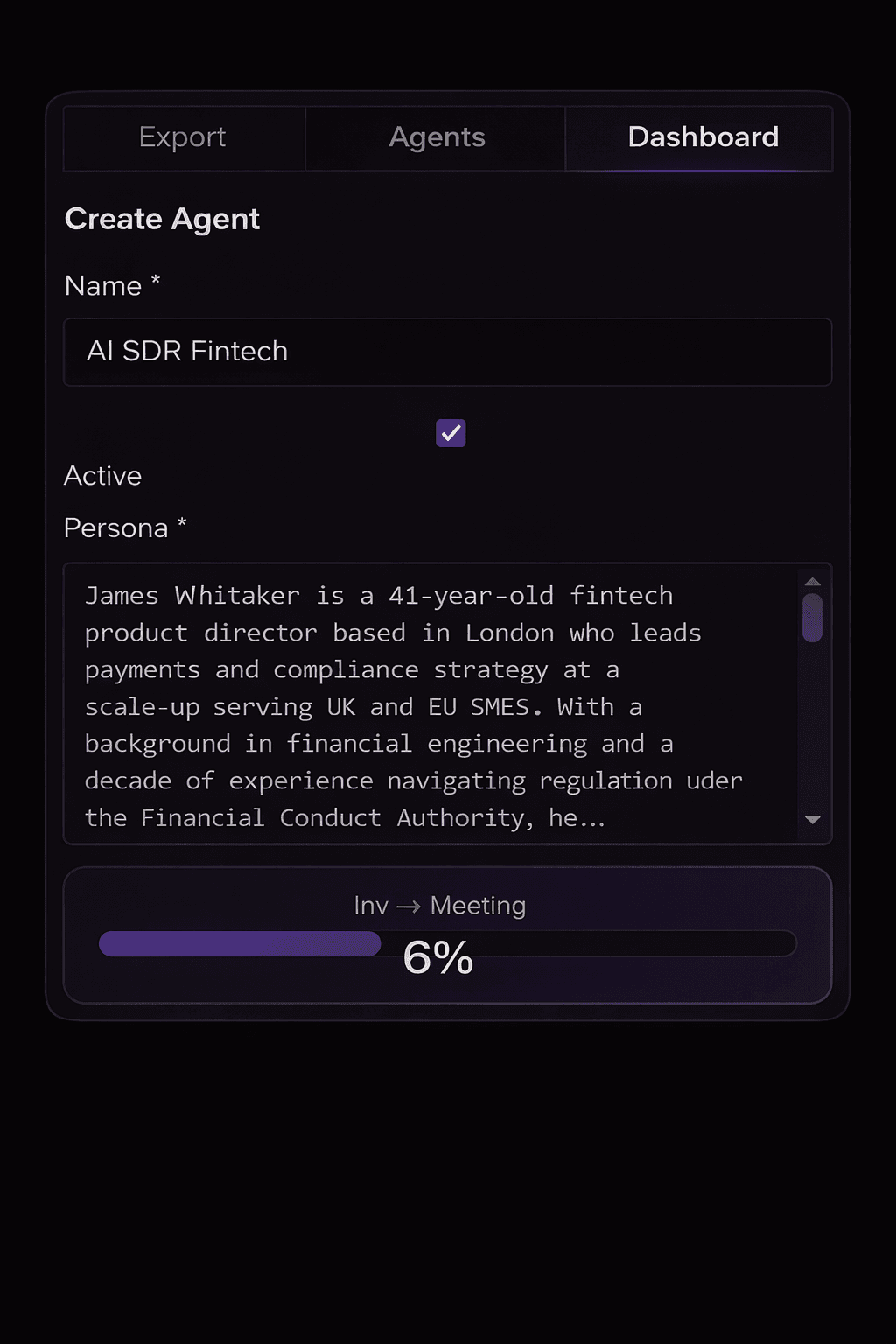This screenshot has height=1344, width=896.
Task: Switch to the Export tab
Action: [x=182, y=137]
